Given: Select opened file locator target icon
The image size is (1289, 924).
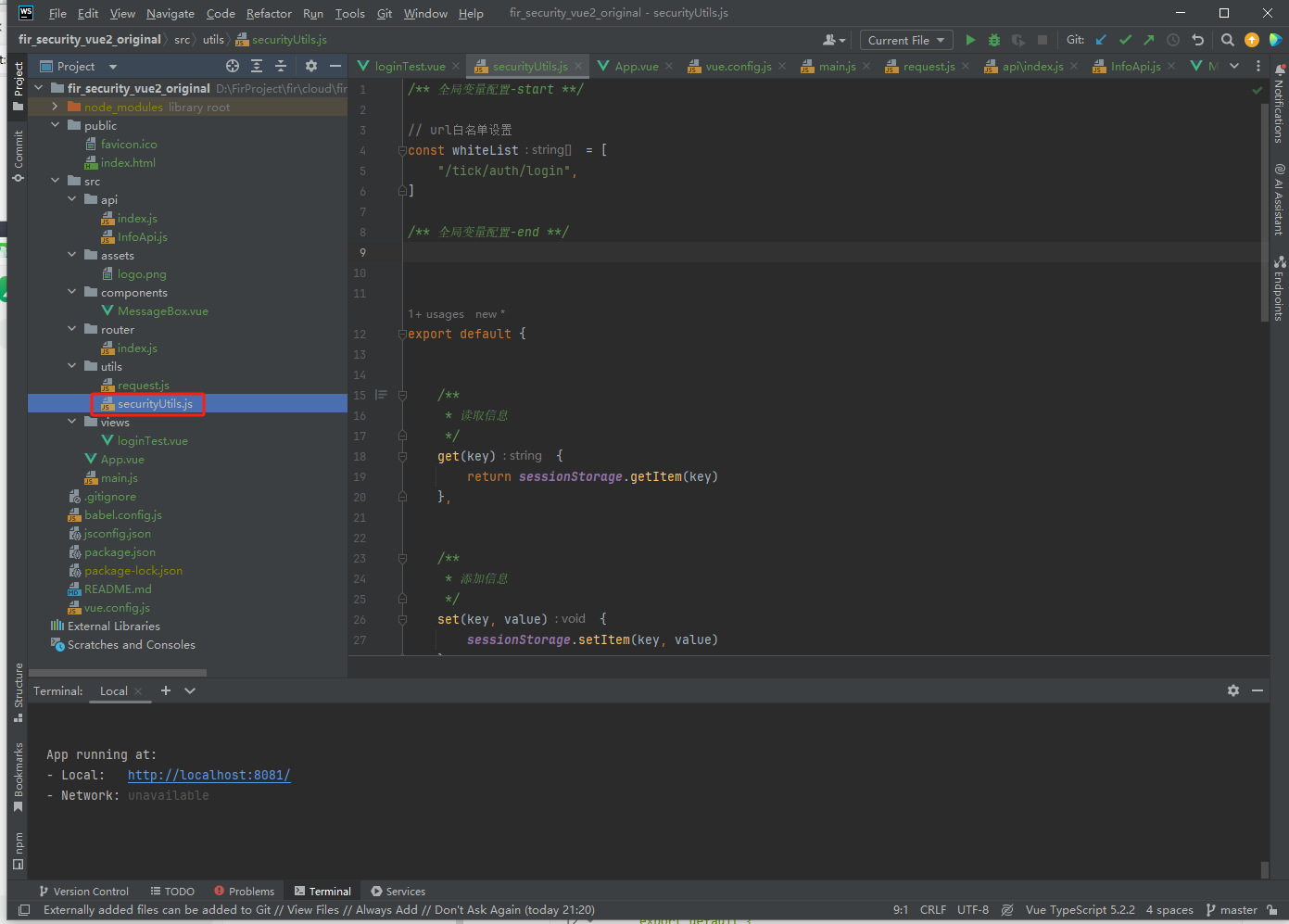Looking at the screenshot, I should click(233, 66).
